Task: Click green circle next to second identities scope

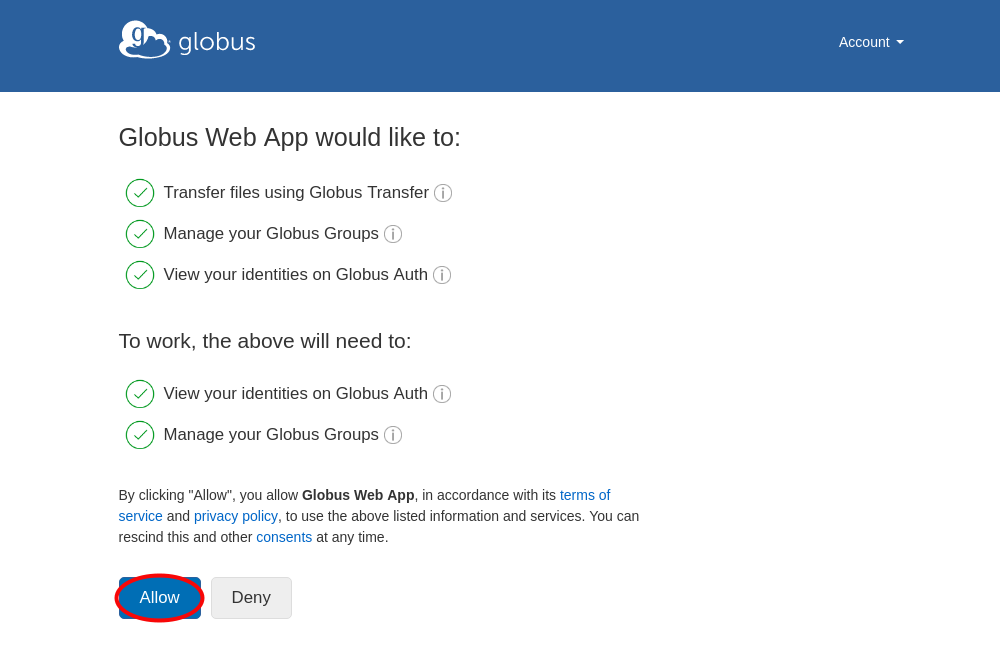Action: tap(139, 393)
